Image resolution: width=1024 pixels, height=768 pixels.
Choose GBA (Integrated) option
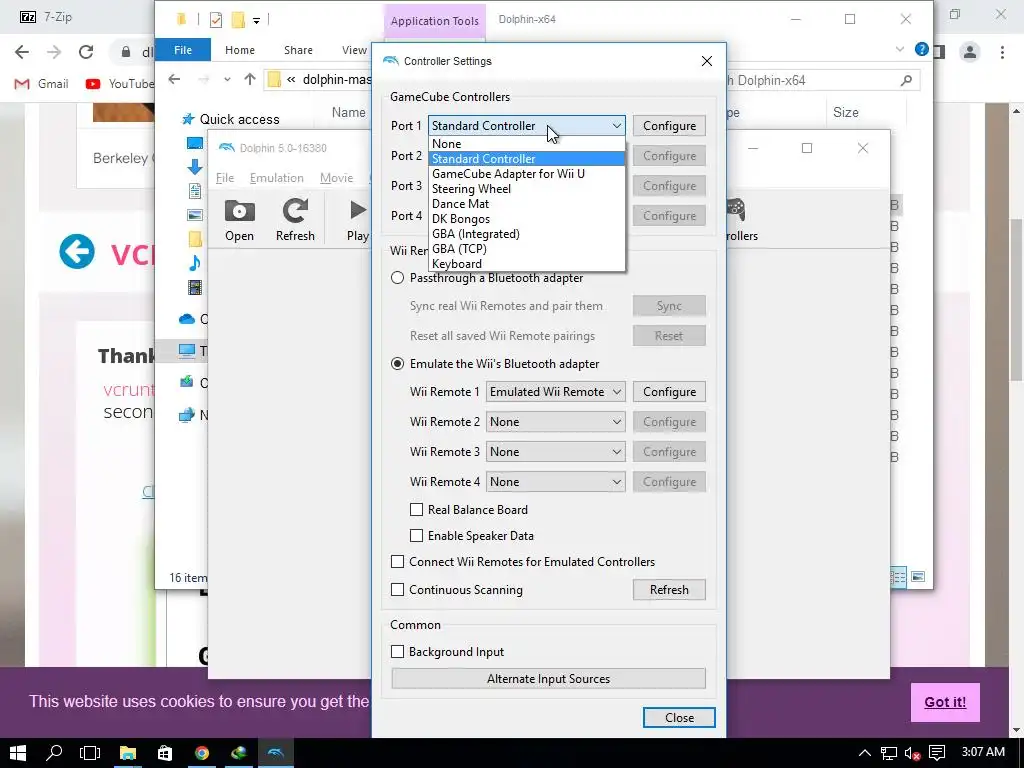click(x=526, y=234)
